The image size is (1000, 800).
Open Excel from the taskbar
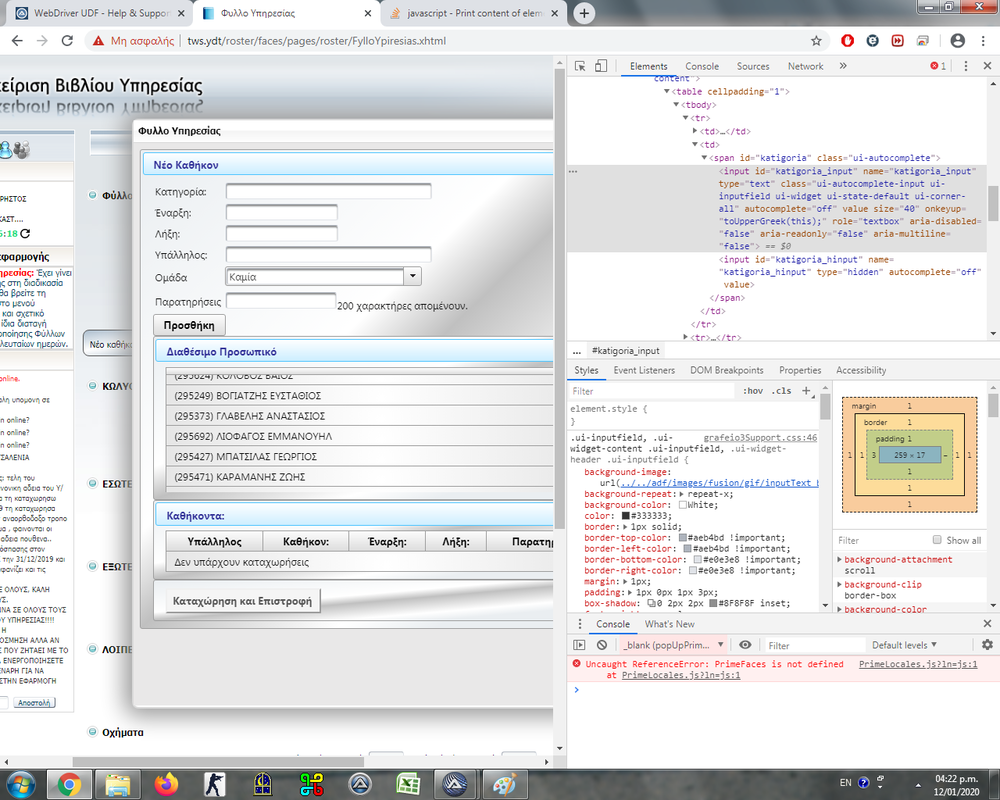[x=408, y=784]
